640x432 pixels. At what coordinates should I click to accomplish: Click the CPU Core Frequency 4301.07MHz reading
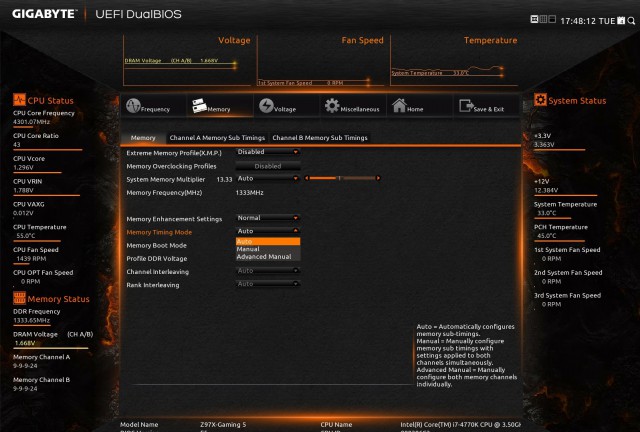click(44, 118)
